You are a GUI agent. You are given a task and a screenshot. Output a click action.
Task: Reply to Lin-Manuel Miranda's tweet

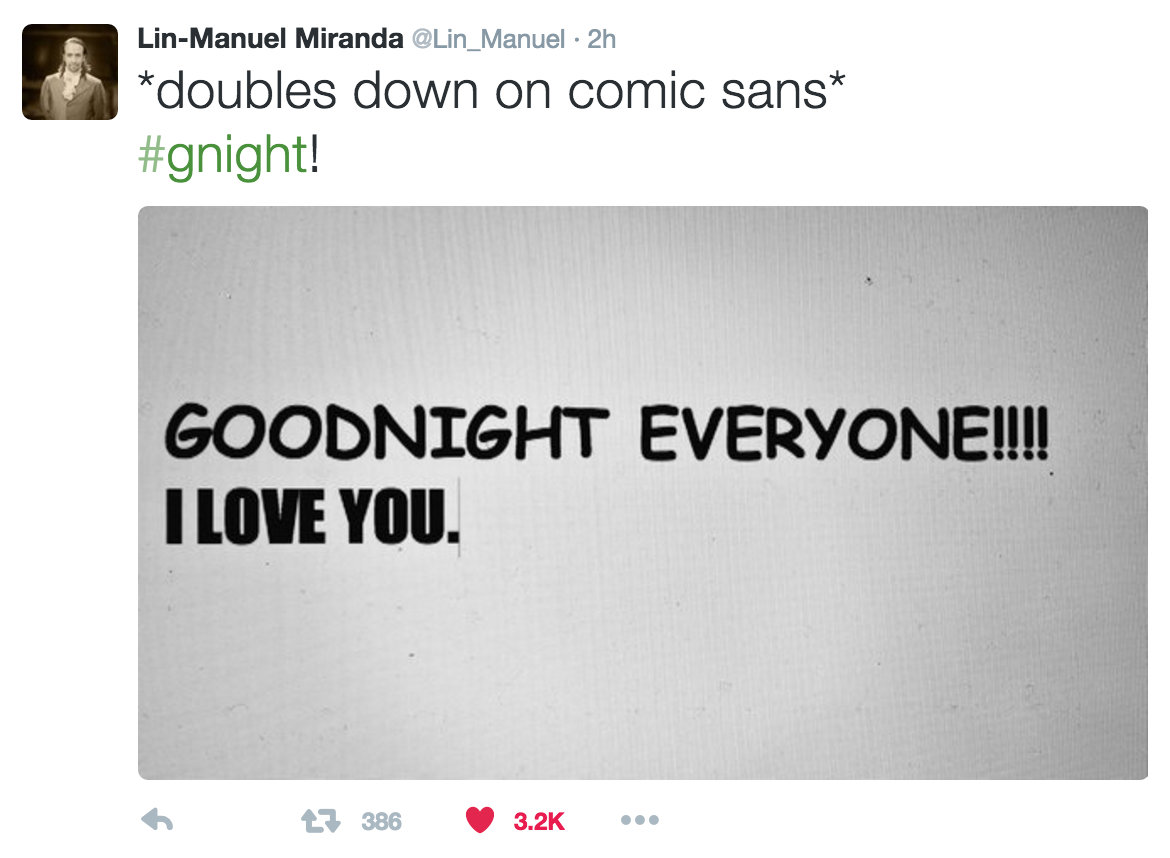158,821
